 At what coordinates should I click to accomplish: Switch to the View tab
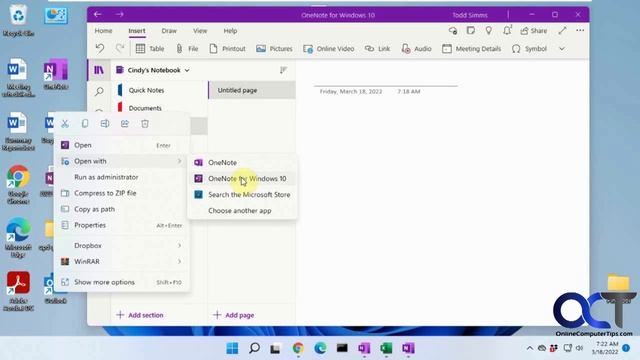click(200, 31)
